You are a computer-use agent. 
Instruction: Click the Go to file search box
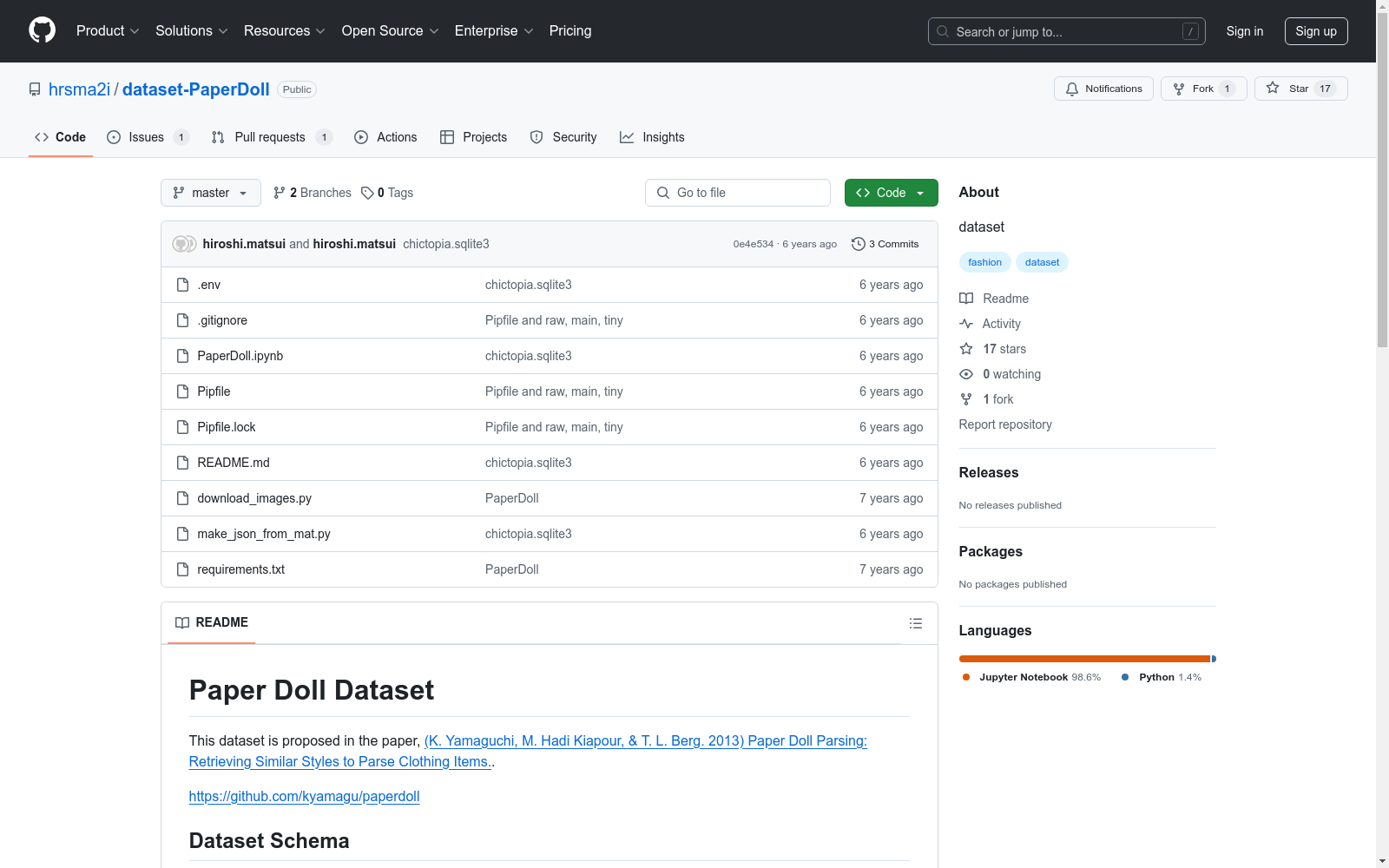tap(738, 193)
